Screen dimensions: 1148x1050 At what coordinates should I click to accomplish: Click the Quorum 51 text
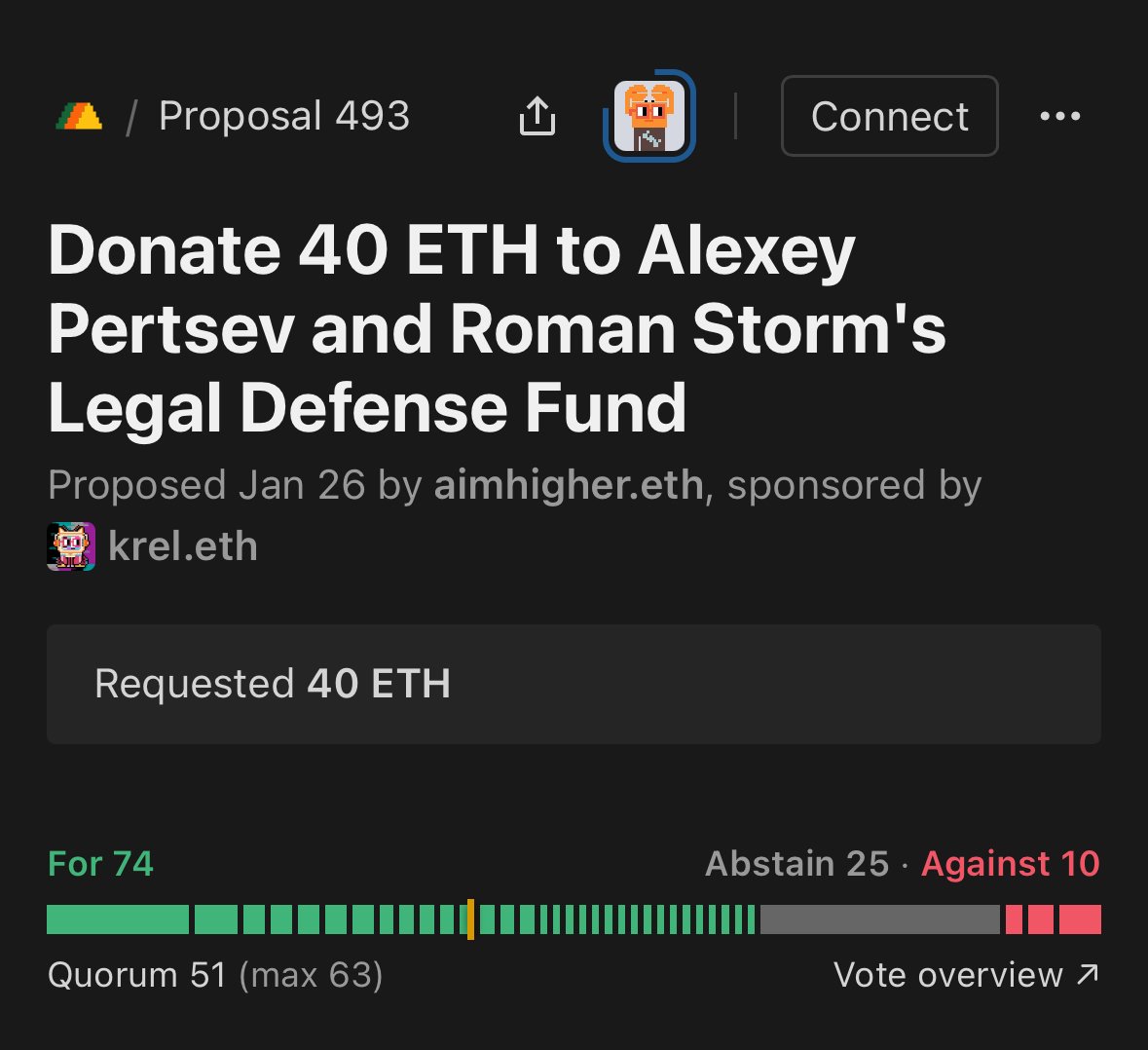tap(136, 975)
